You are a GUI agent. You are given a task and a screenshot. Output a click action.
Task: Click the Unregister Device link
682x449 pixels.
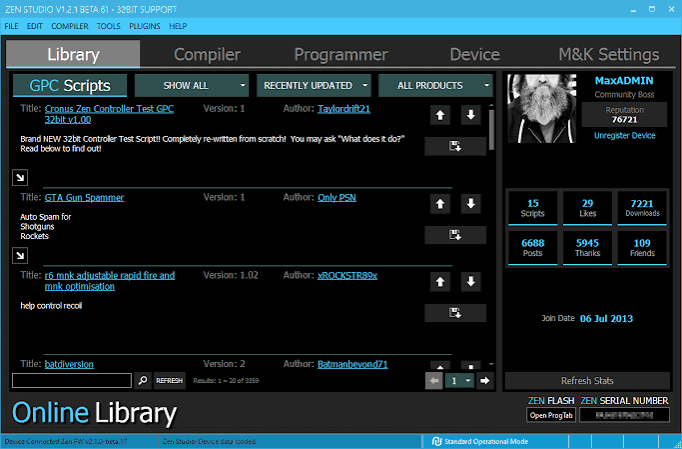(x=625, y=135)
